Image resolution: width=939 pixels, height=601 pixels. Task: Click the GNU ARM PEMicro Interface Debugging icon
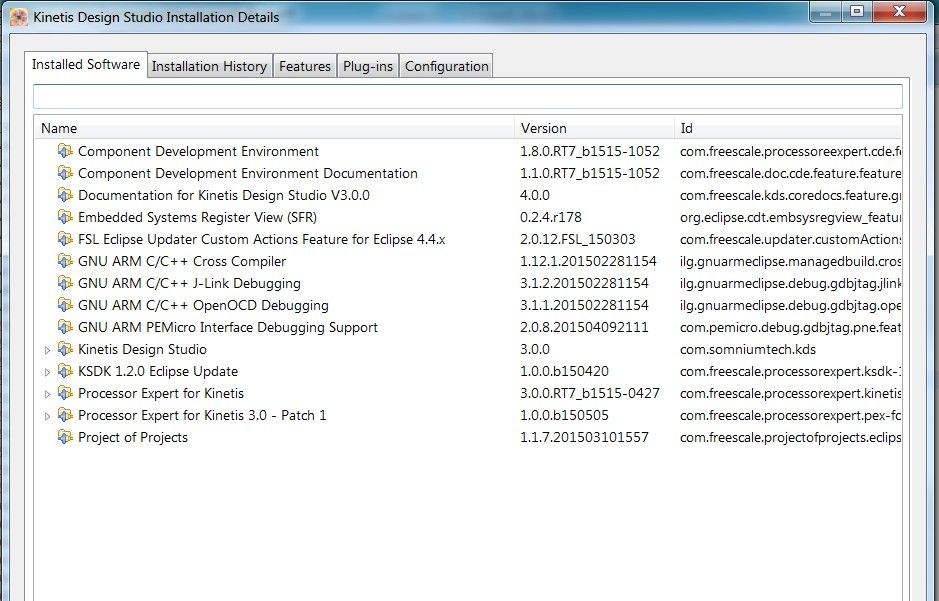click(65, 327)
